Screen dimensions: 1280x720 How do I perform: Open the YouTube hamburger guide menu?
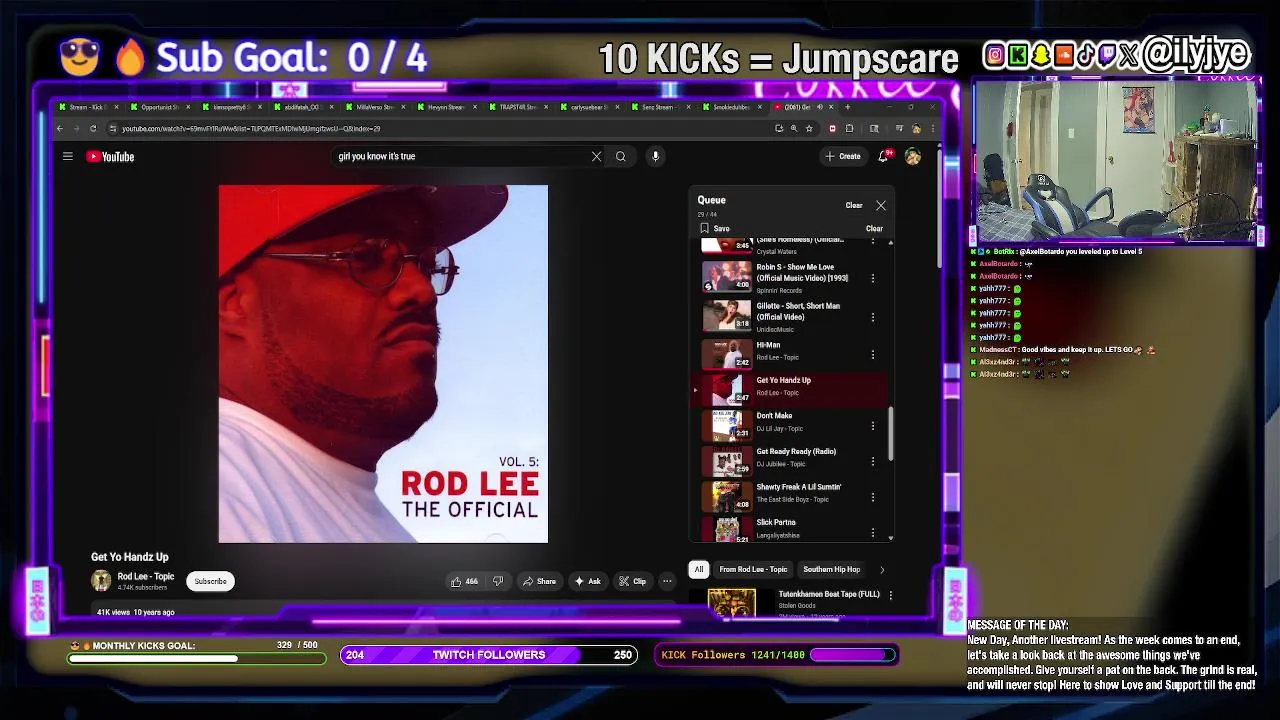click(x=68, y=156)
